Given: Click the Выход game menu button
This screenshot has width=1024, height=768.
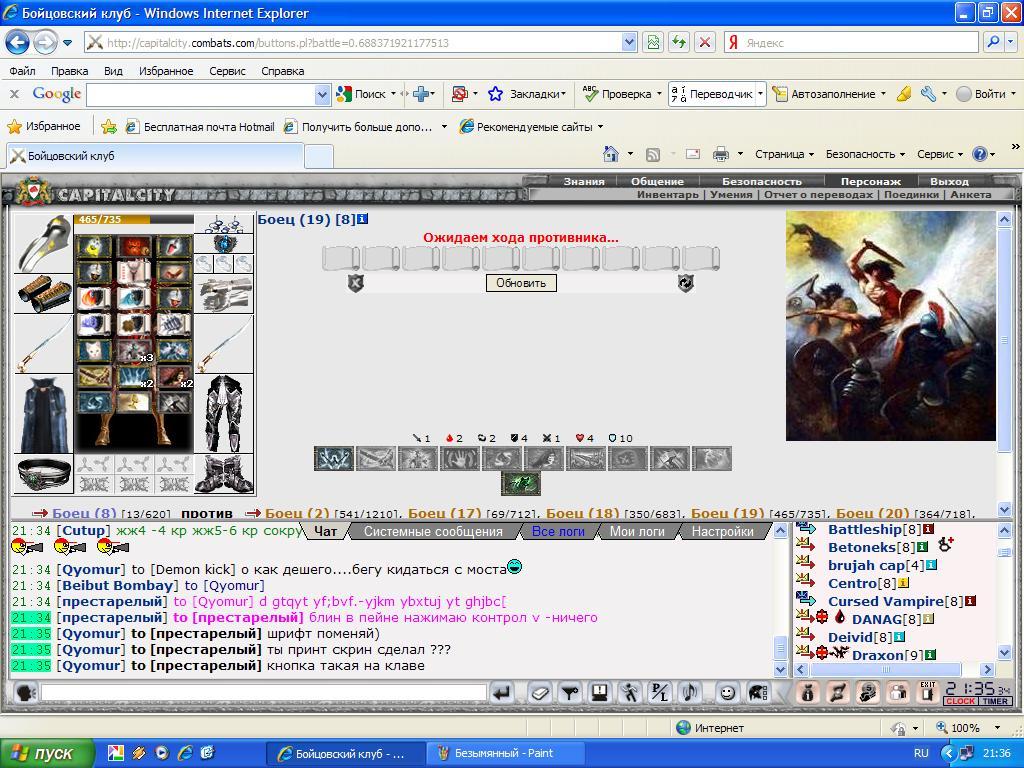Looking at the screenshot, I should click(x=950, y=181).
